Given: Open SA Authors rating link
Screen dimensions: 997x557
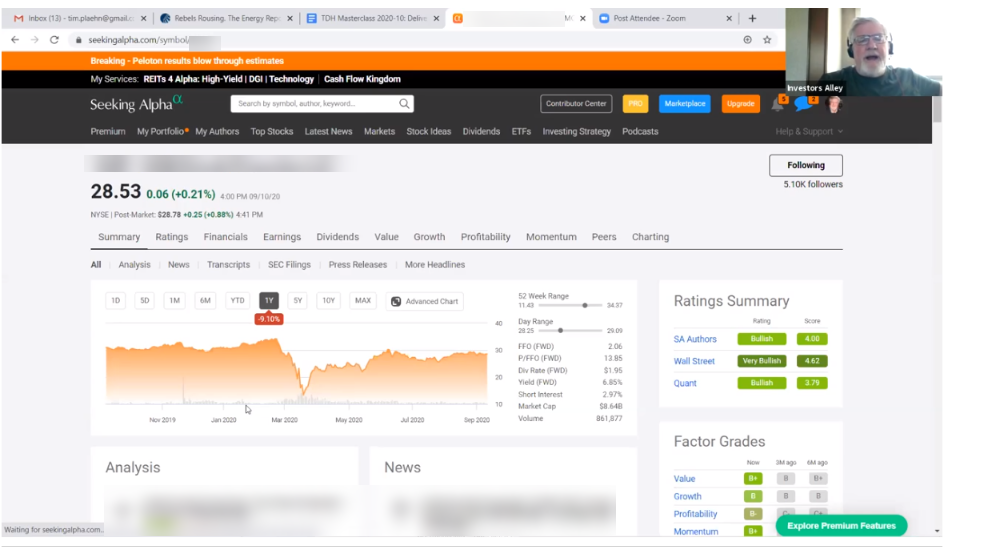Looking at the screenshot, I should click(x=695, y=340).
